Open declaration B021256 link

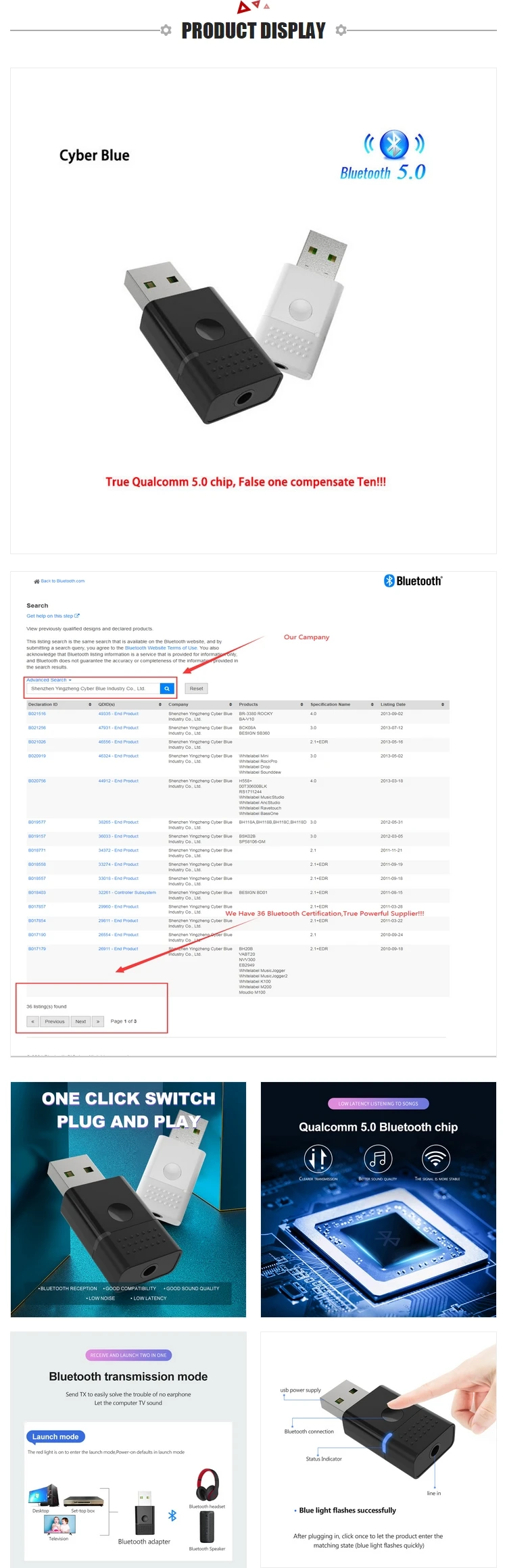pyautogui.click(x=37, y=728)
